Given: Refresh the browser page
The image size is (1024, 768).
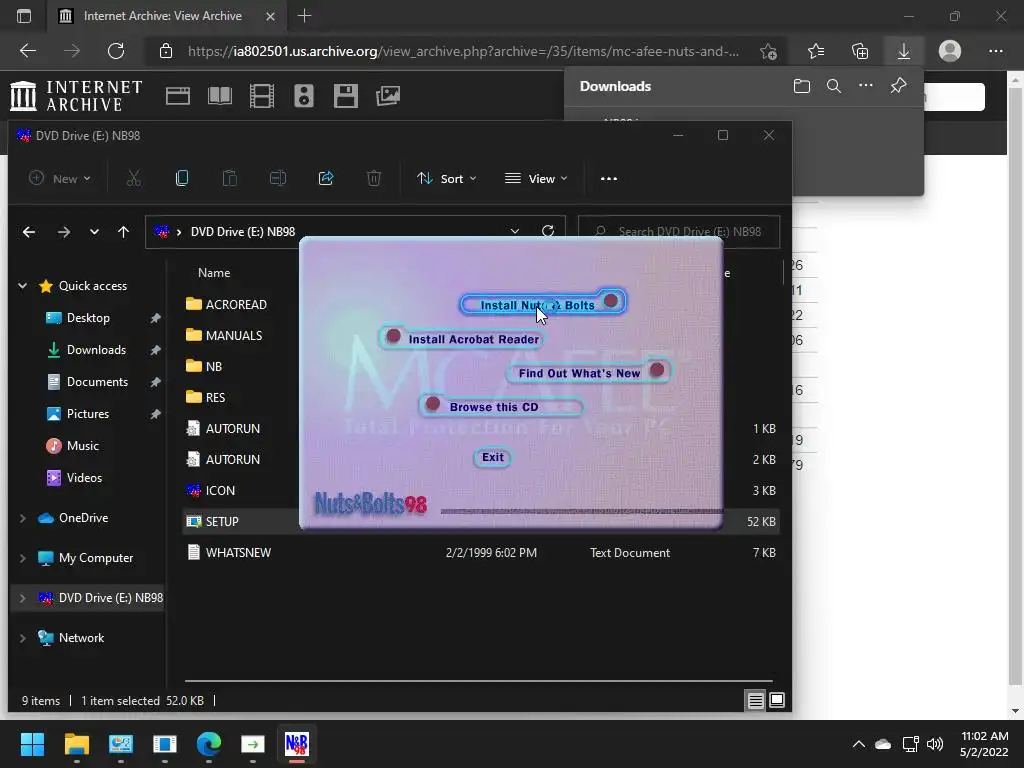Looking at the screenshot, I should coord(116,51).
